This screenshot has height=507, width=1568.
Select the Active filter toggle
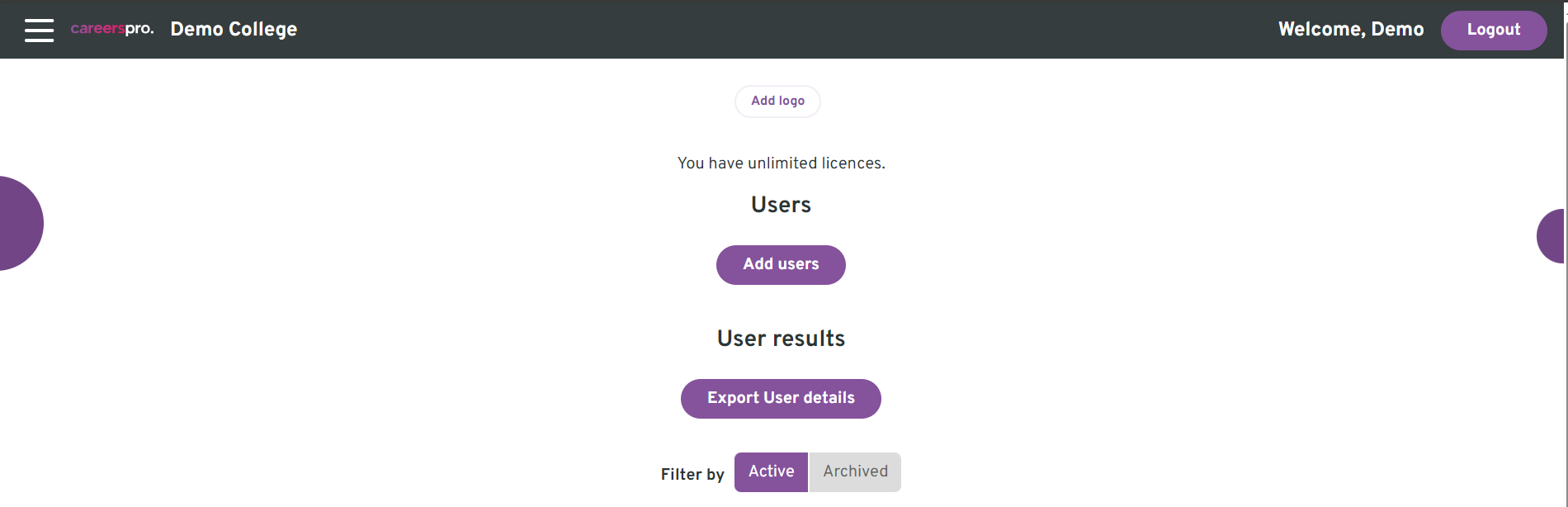coord(771,472)
